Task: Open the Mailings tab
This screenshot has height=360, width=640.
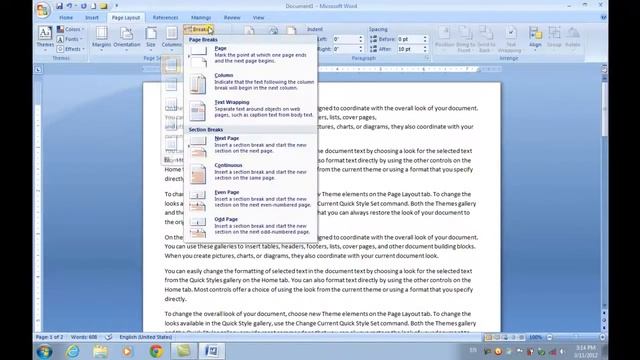Action: tap(201, 18)
